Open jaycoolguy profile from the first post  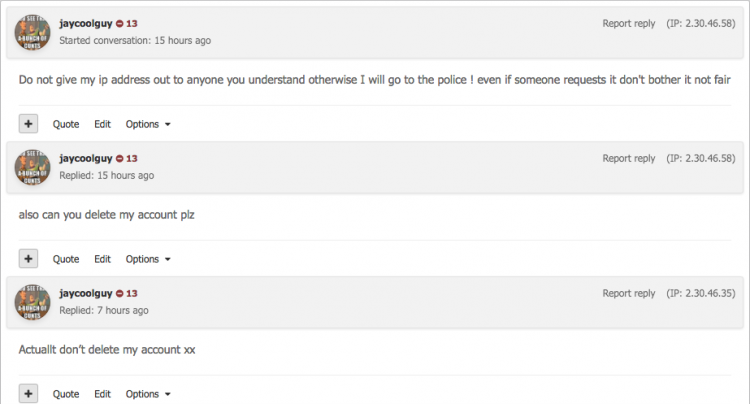86,23
